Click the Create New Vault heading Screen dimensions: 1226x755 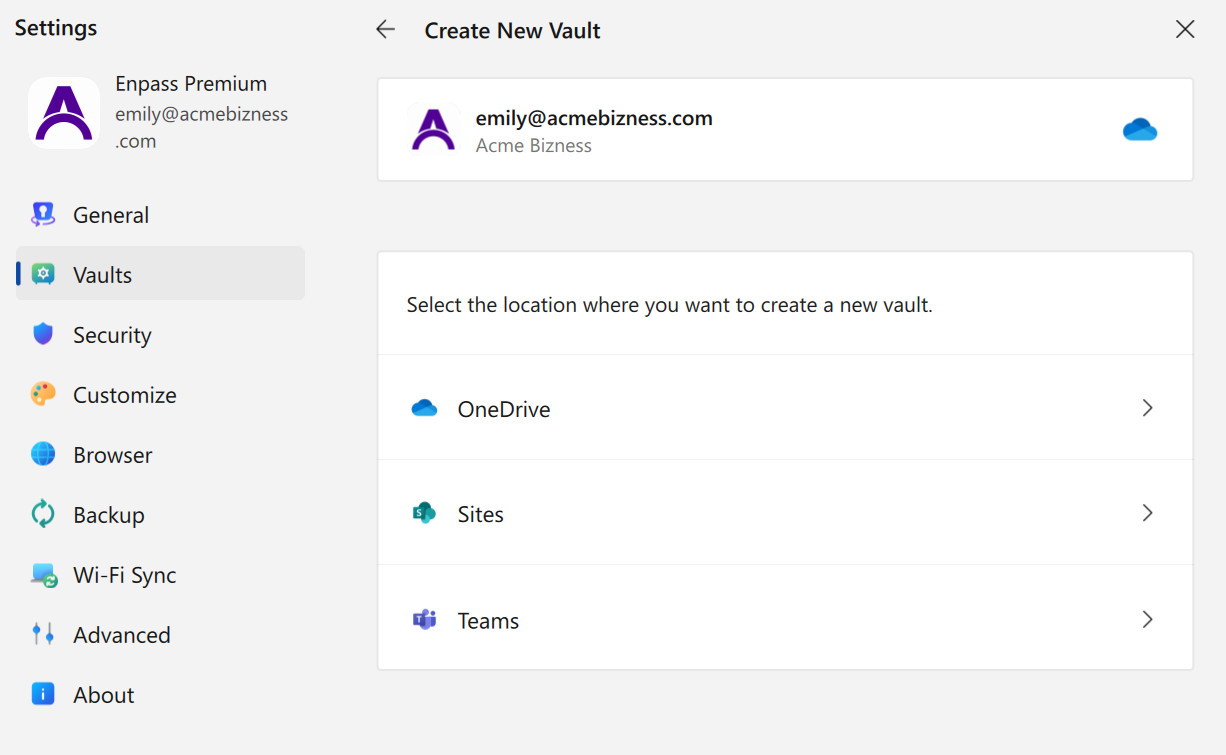tap(512, 31)
